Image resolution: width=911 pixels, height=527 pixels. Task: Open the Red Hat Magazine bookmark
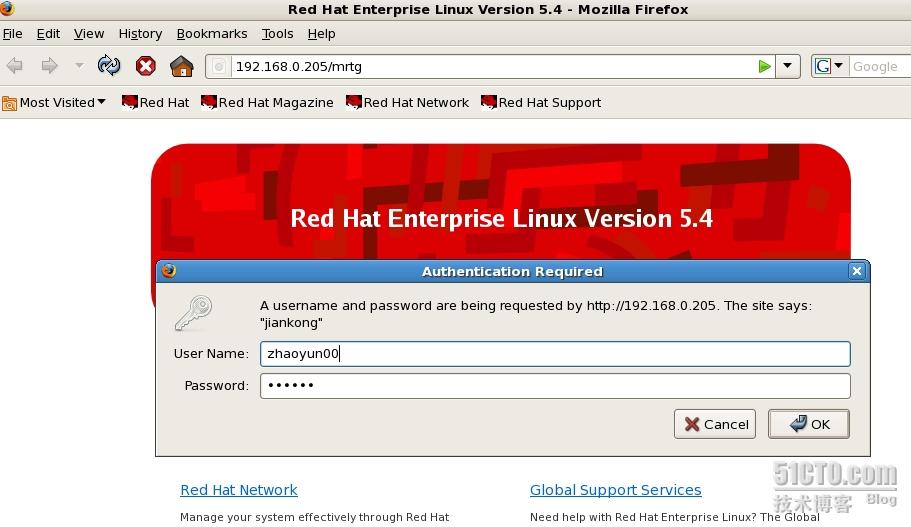pos(267,103)
